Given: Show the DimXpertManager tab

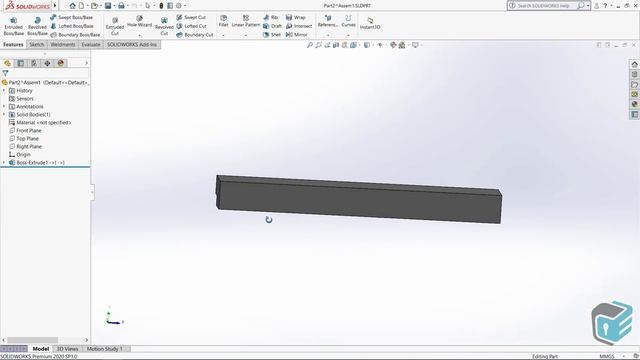Looking at the screenshot, I should click(47, 63).
